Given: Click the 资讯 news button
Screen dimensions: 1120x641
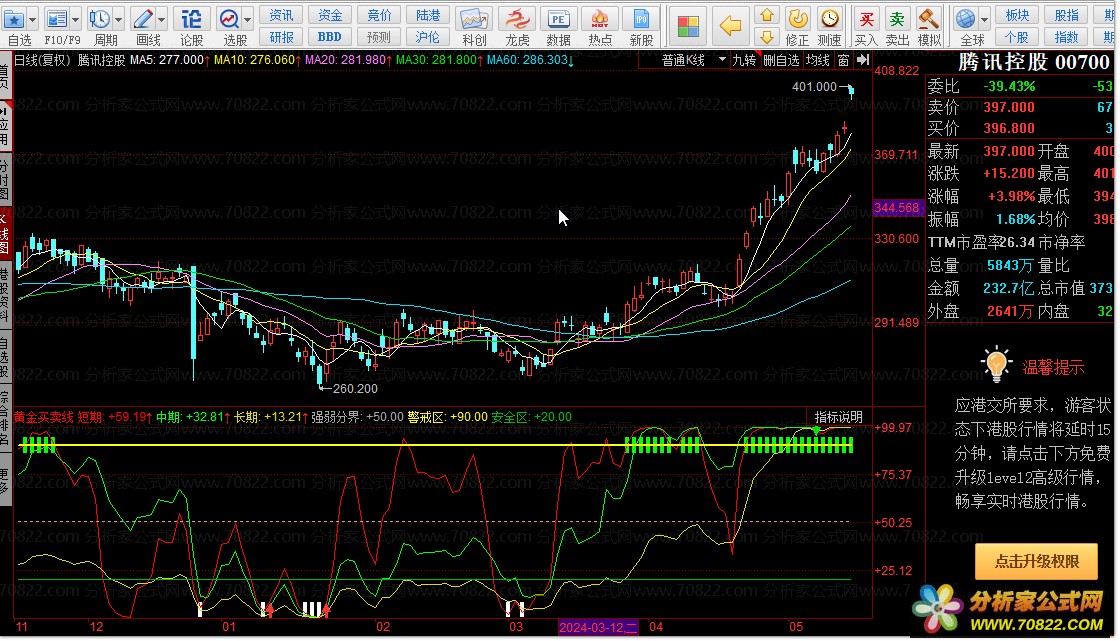Looking at the screenshot, I should 281,15.
